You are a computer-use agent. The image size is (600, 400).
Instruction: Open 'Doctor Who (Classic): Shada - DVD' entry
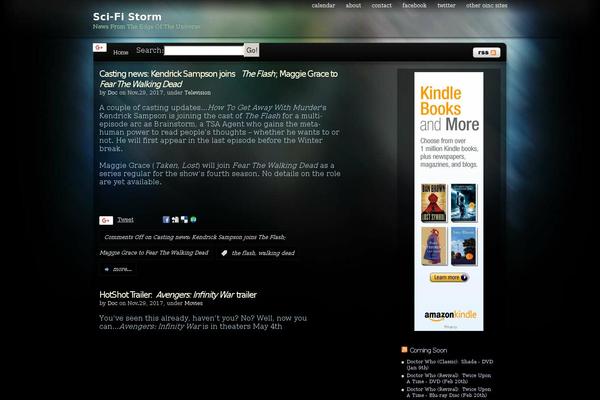point(450,364)
